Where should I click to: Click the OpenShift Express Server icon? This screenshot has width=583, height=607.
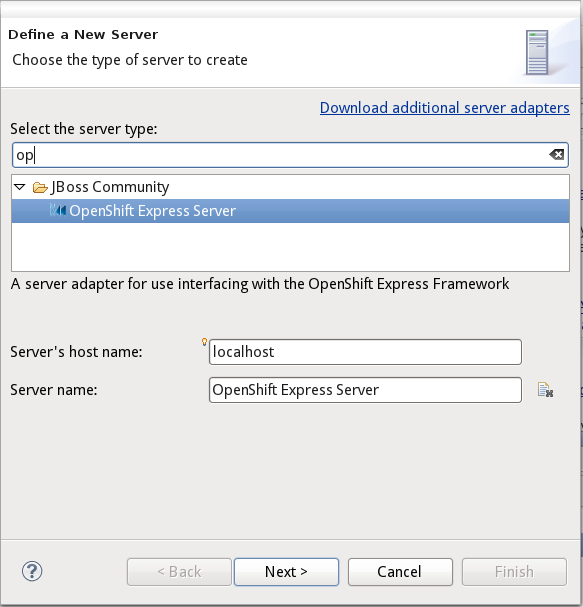point(58,211)
